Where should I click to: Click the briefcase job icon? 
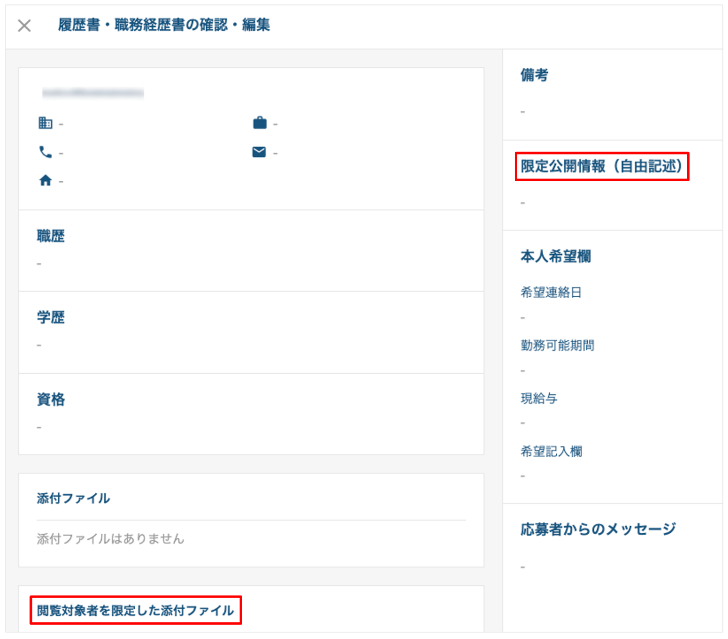pyautogui.click(x=260, y=123)
